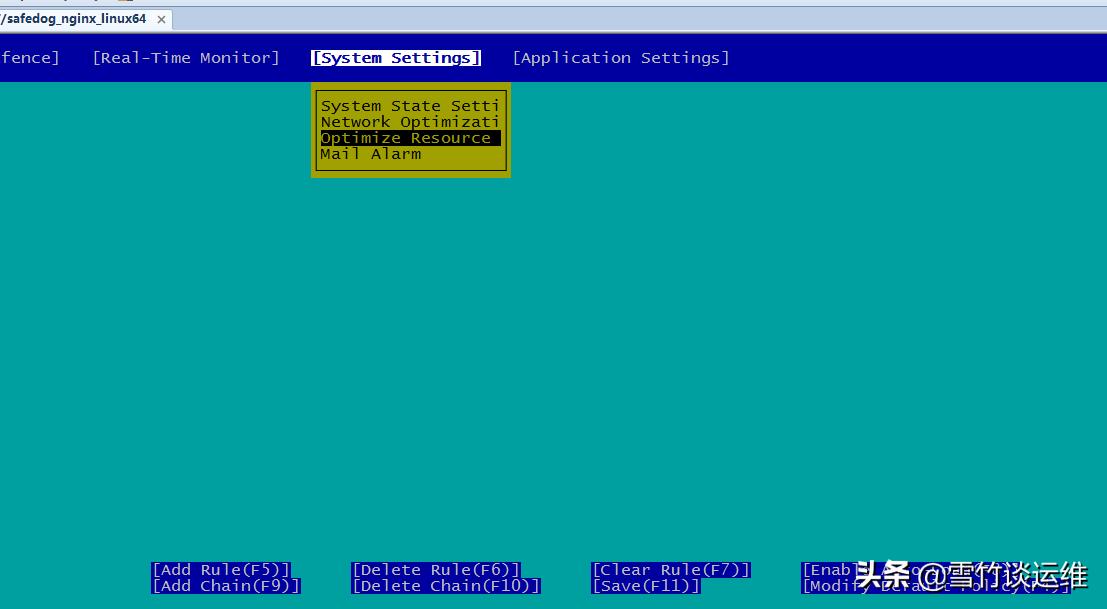Choose Optimize Resource menu entry
The image size is (1107, 609).
pyautogui.click(x=410, y=138)
